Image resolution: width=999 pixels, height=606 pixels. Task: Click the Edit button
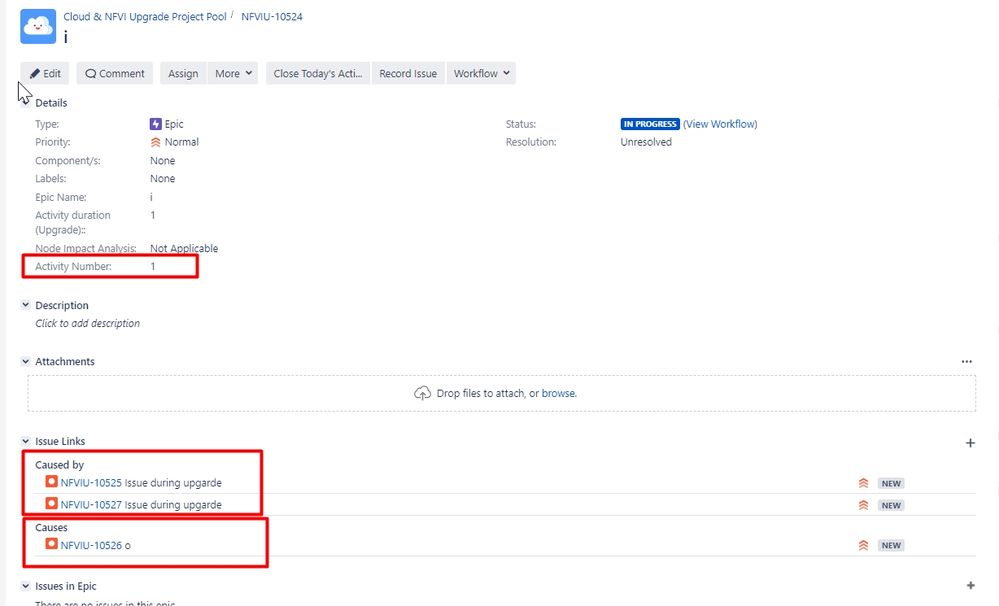[x=45, y=73]
